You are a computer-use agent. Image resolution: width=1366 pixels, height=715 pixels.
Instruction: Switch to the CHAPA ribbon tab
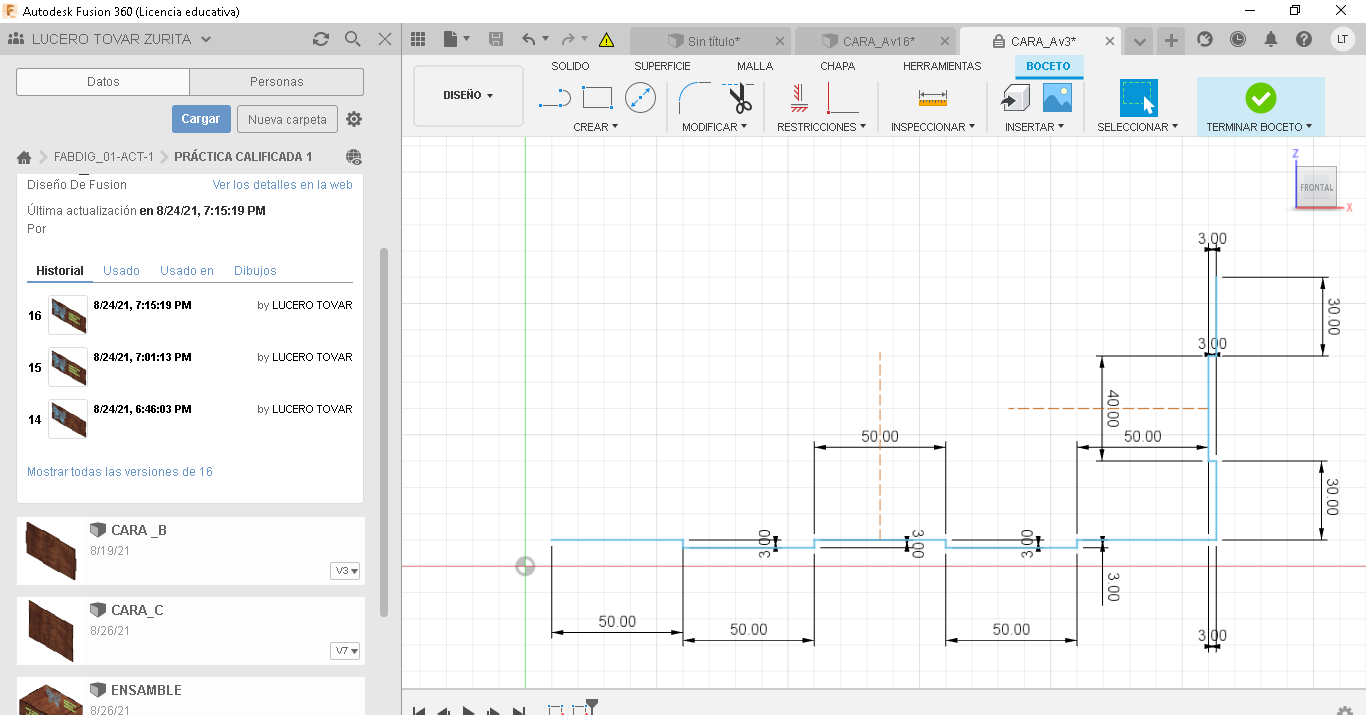(x=838, y=66)
